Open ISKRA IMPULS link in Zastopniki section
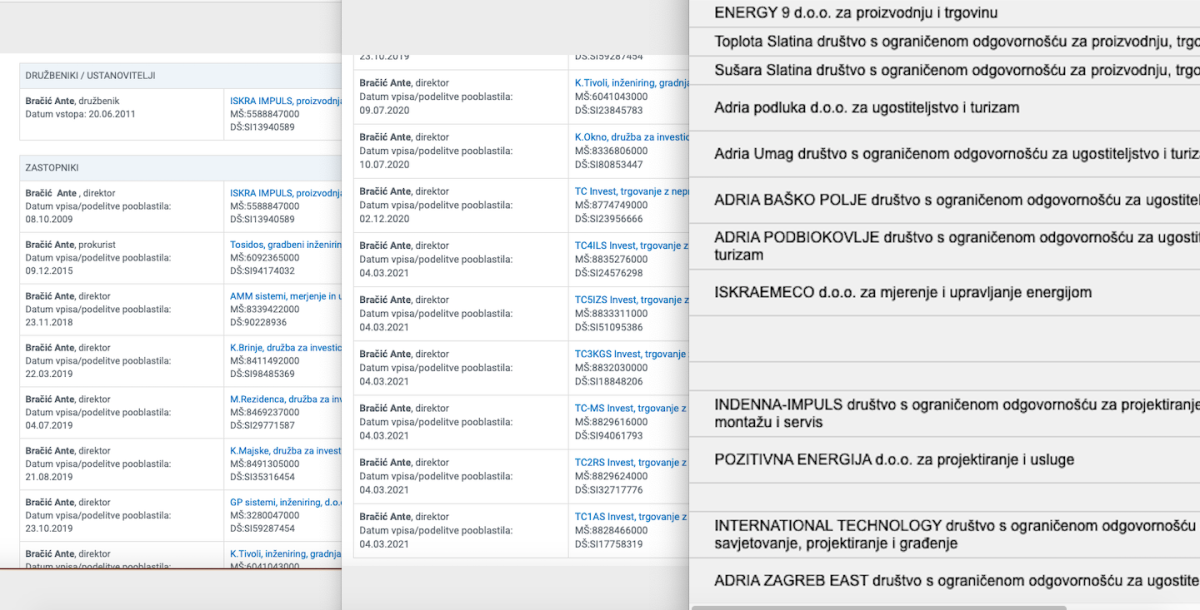The width and height of the screenshot is (1200, 610). [285, 193]
